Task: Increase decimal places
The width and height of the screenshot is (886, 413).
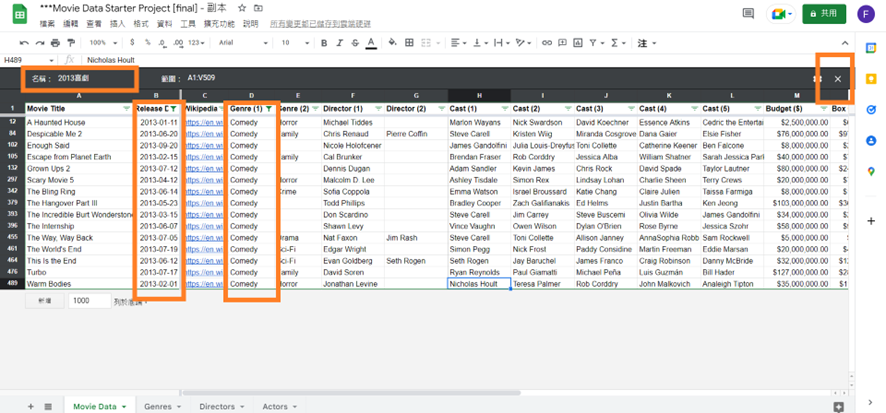Action: click(178, 43)
